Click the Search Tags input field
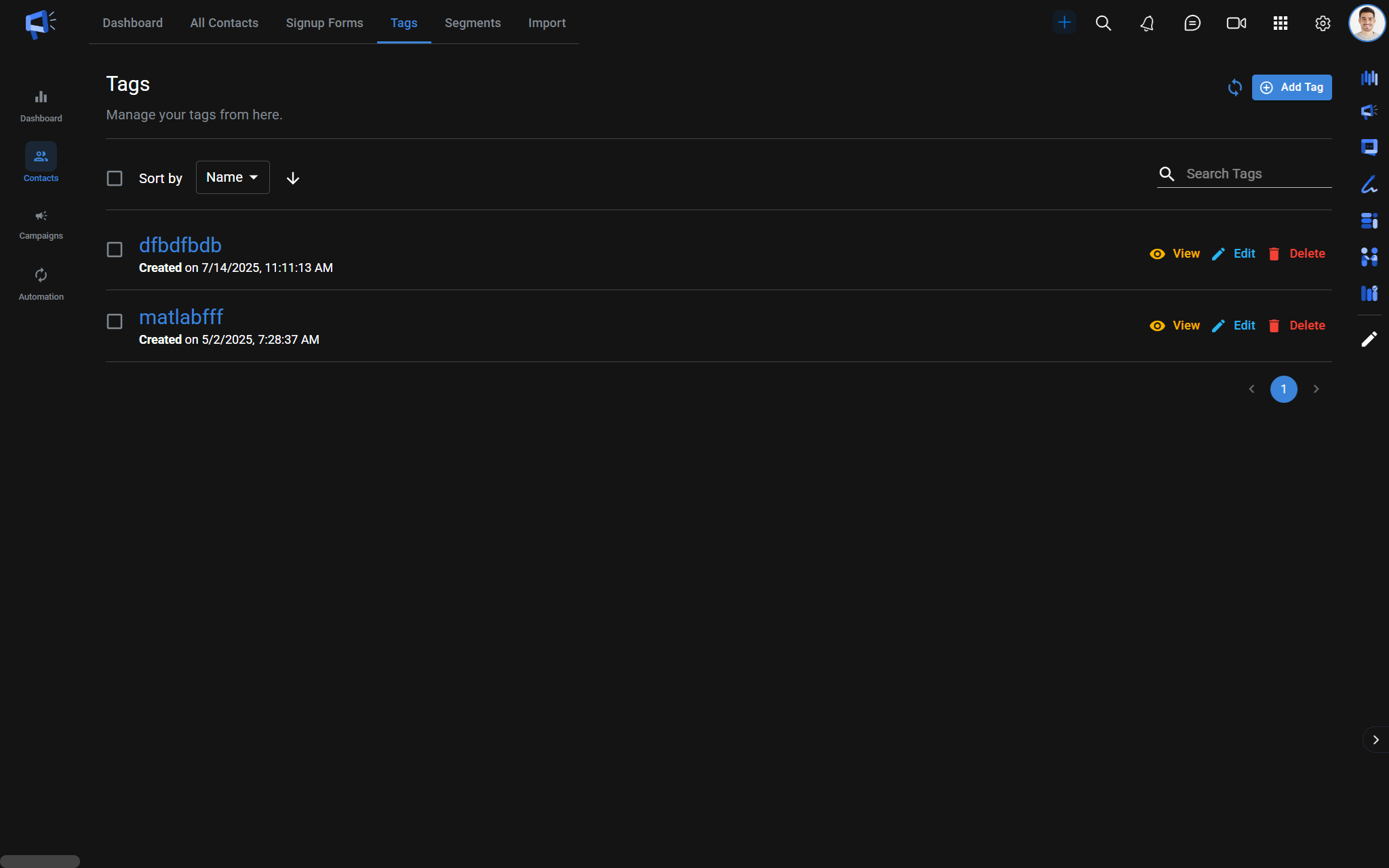The height and width of the screenshot is (868, 1389). coord(1255,174)
